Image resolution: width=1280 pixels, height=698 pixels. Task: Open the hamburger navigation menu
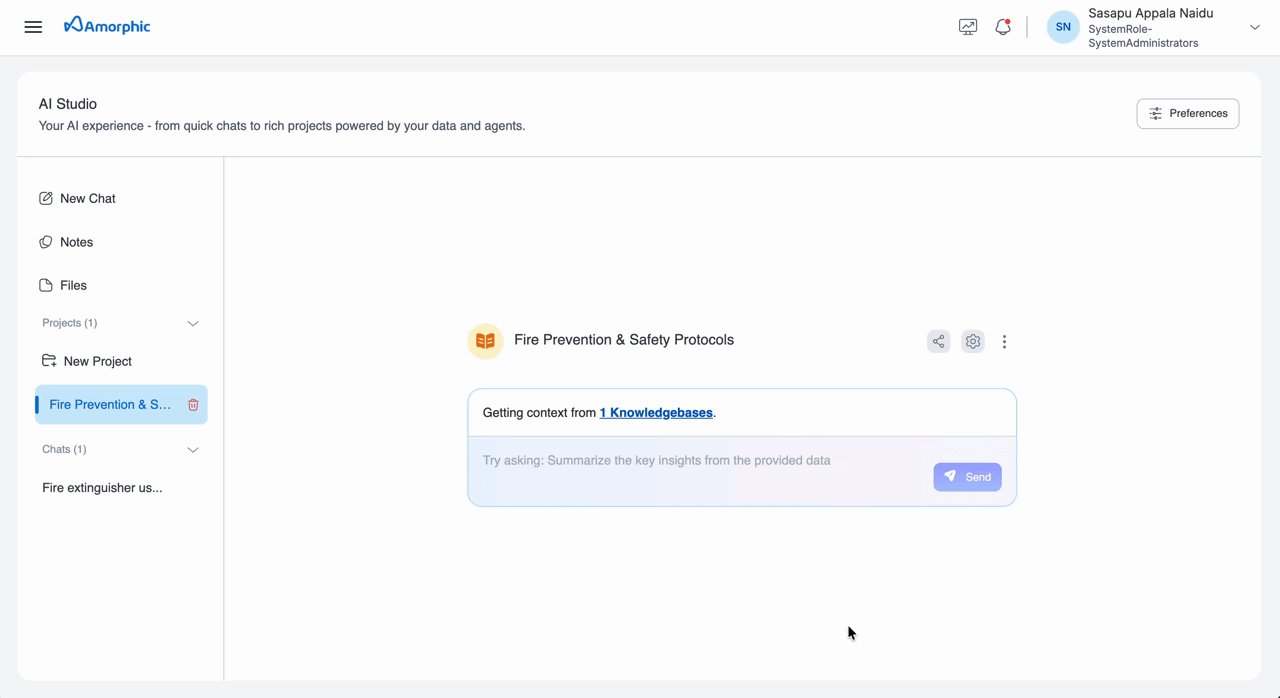[x=33, y=27]
